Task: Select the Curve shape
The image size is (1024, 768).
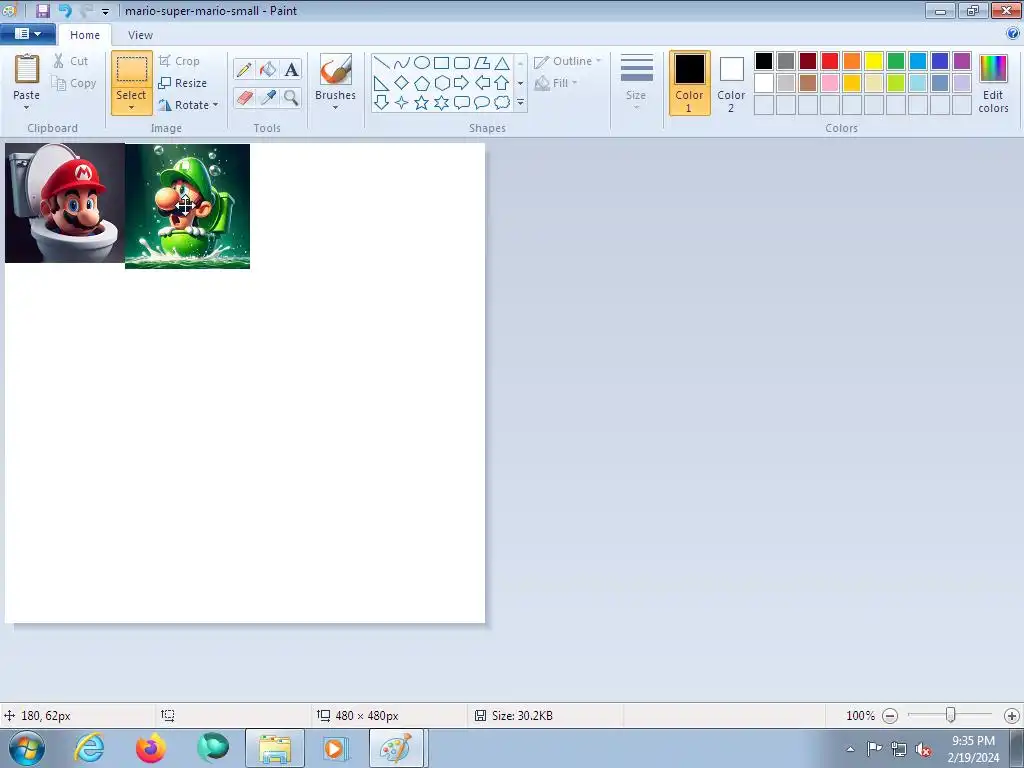Action: (402, 63)
